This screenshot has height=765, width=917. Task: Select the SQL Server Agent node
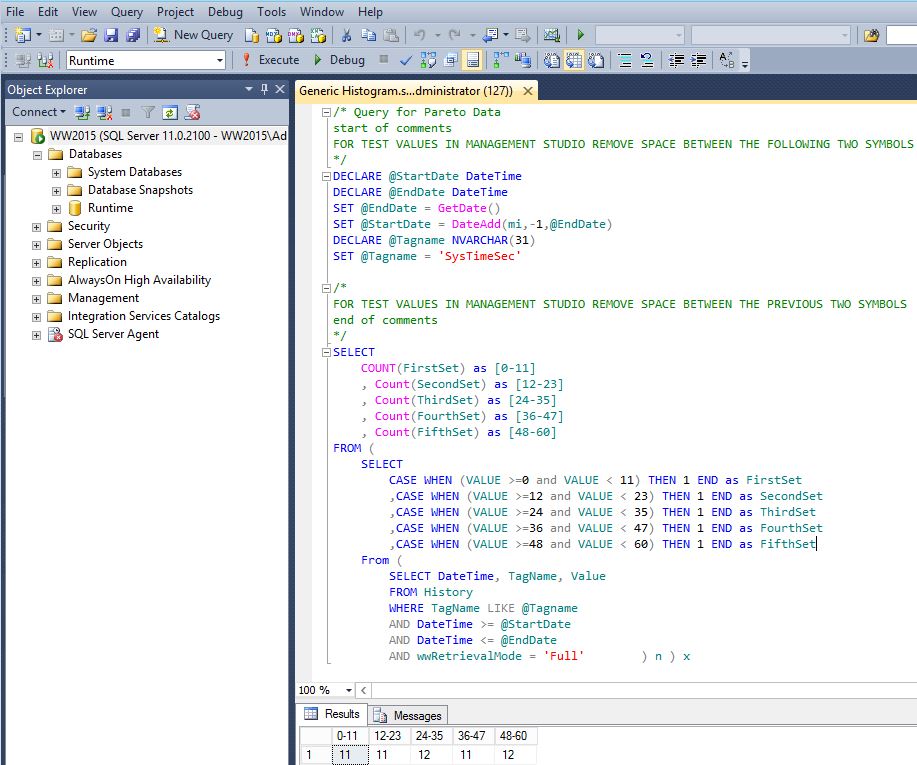(x=113, y=334)
